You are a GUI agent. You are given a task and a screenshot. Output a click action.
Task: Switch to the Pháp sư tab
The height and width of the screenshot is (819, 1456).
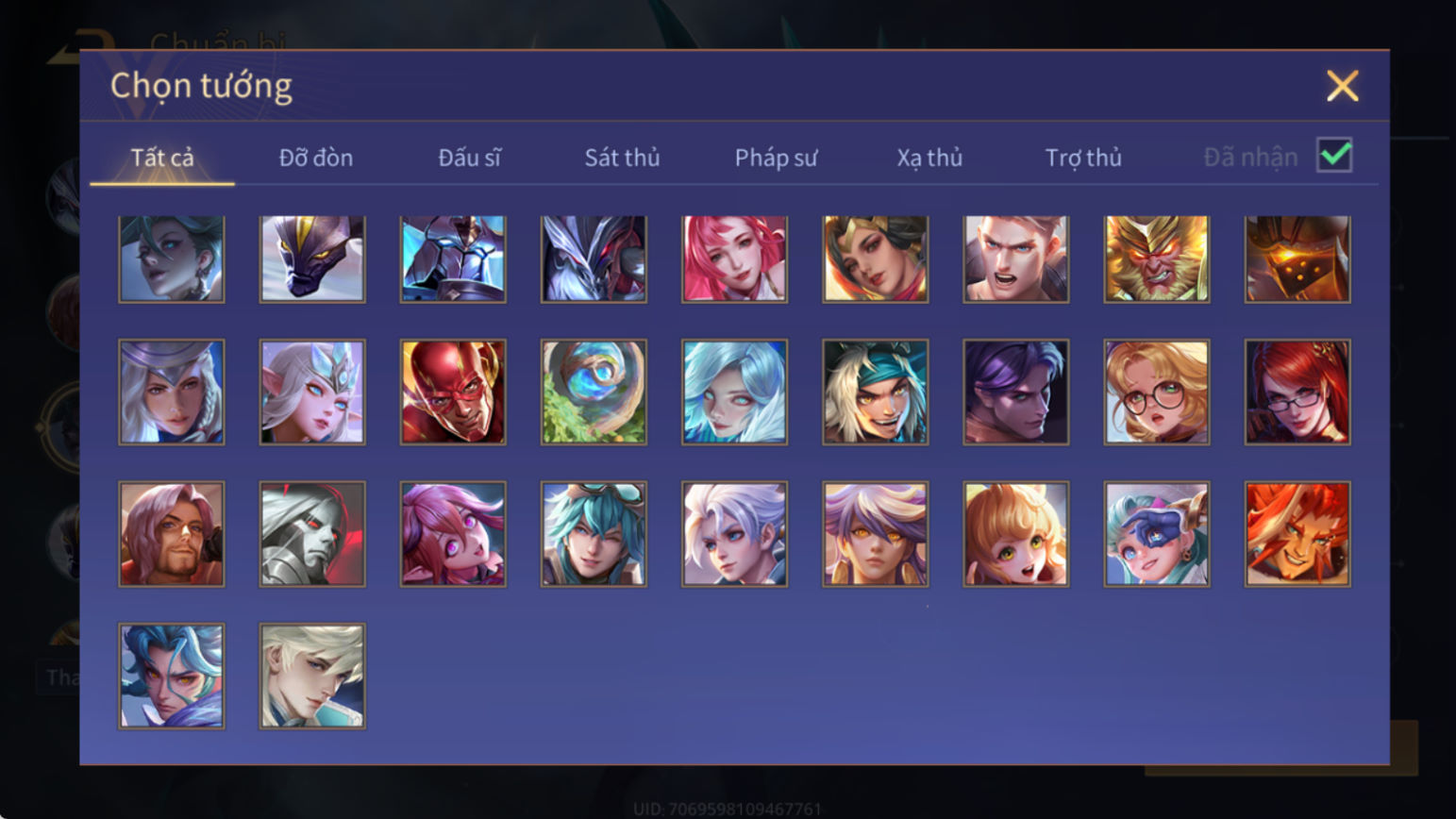tap(776, 158)
